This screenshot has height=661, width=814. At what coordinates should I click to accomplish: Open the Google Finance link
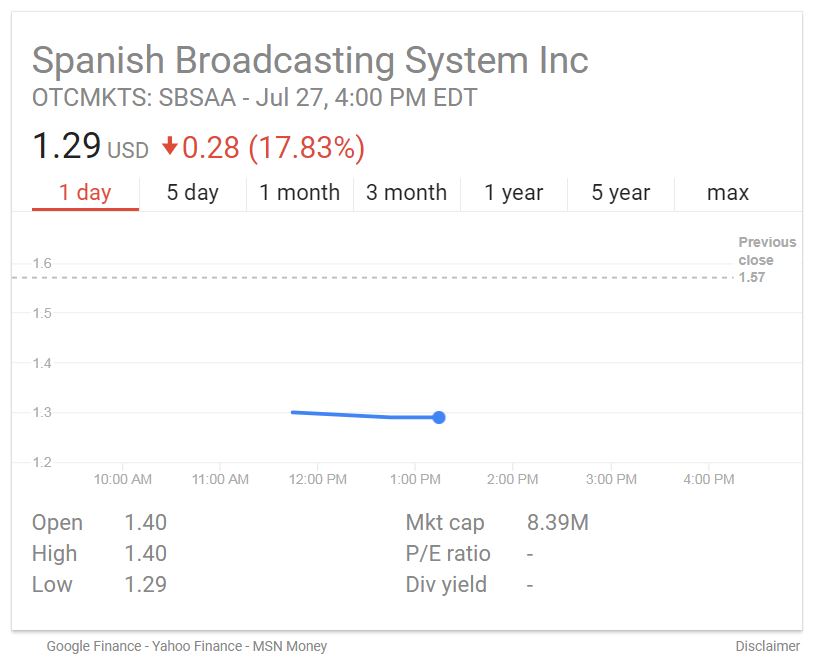coord(93,646)
